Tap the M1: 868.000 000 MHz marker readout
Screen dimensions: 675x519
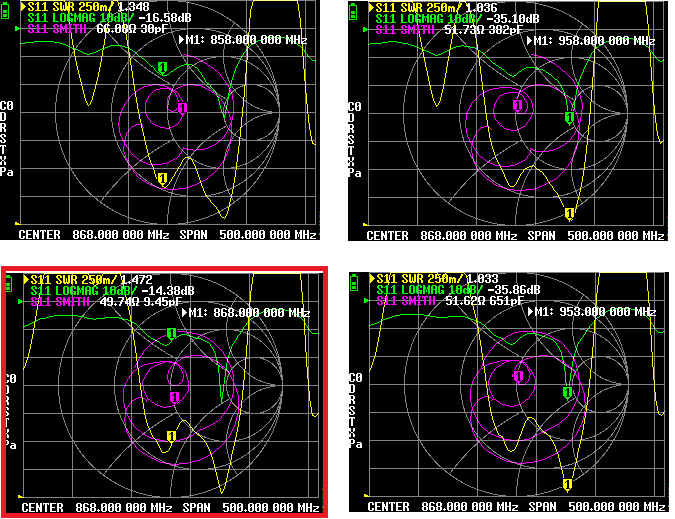click(246, 313)
